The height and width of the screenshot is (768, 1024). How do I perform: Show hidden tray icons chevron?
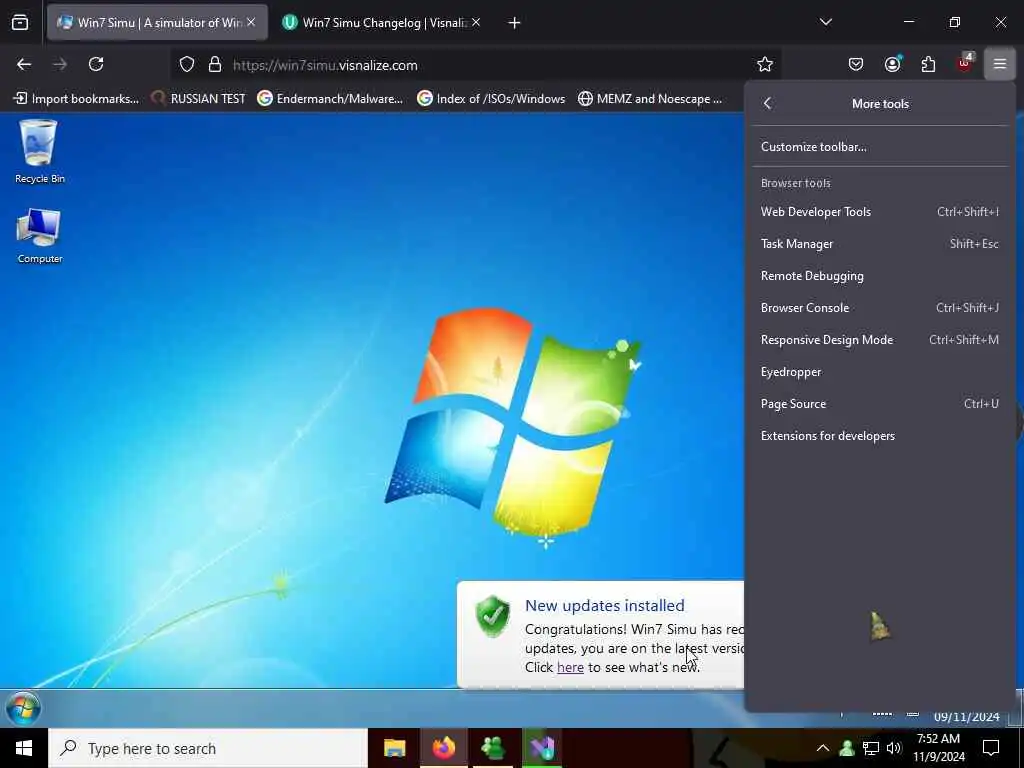pyautogui.click(x=823, y=748)
